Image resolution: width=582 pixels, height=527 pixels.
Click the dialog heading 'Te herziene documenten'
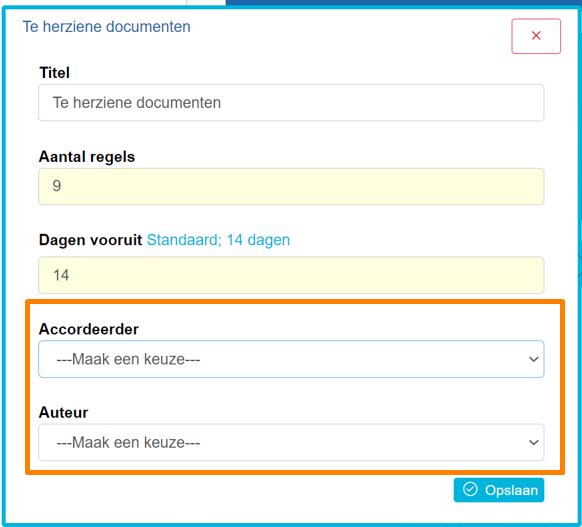[107, 27]
